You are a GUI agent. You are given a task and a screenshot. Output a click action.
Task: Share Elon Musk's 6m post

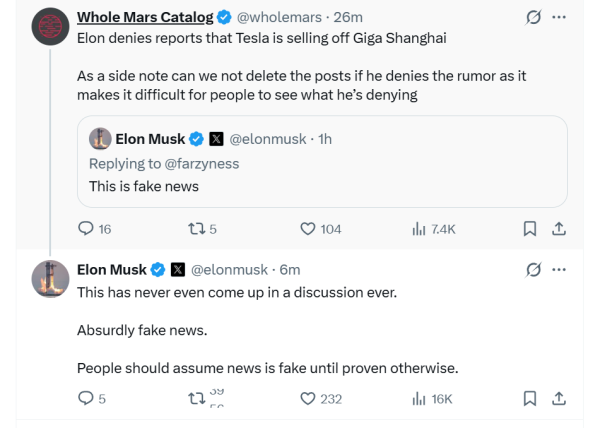[559, 398]
